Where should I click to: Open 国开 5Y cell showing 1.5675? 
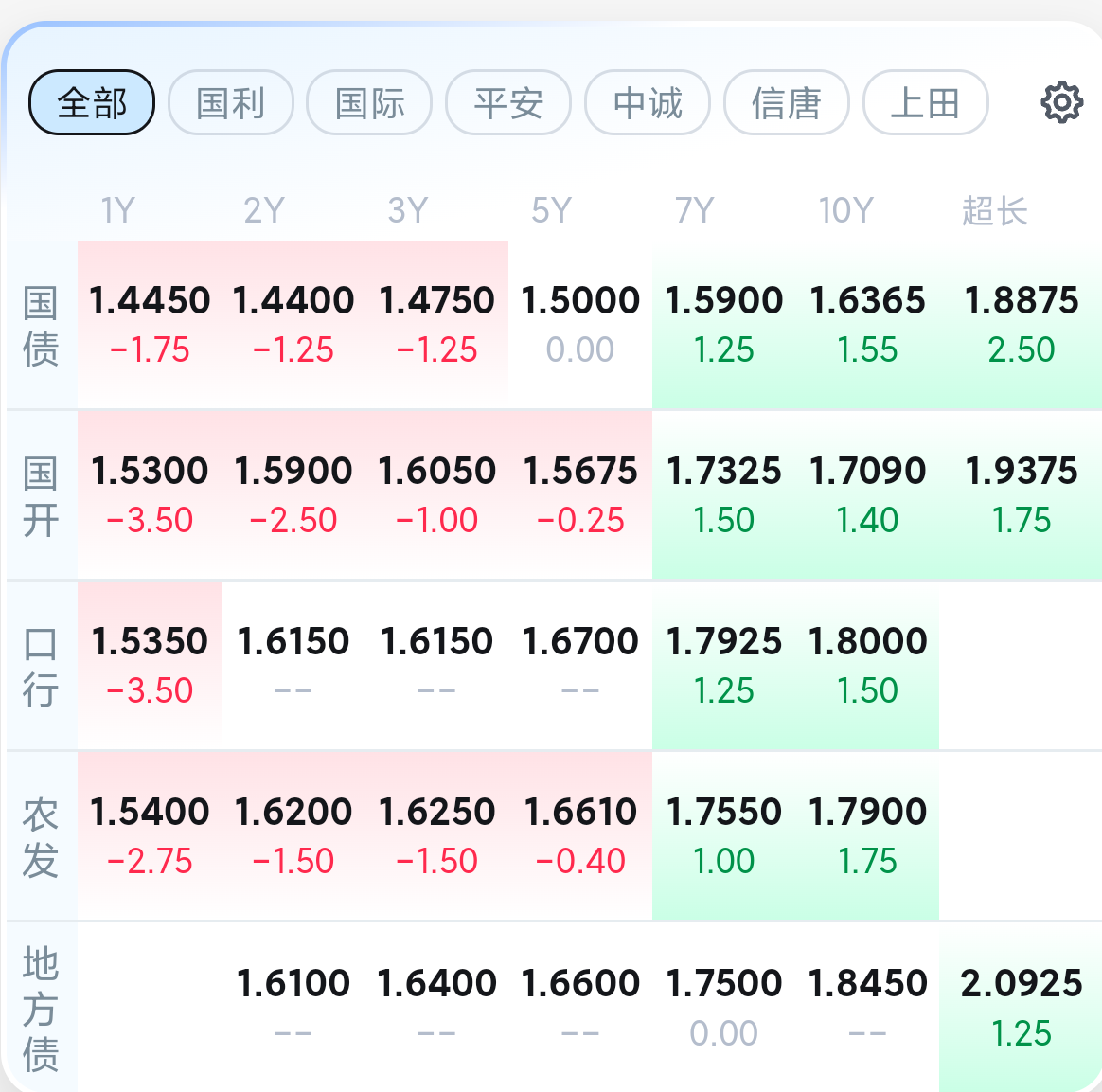tap(580, 495)
